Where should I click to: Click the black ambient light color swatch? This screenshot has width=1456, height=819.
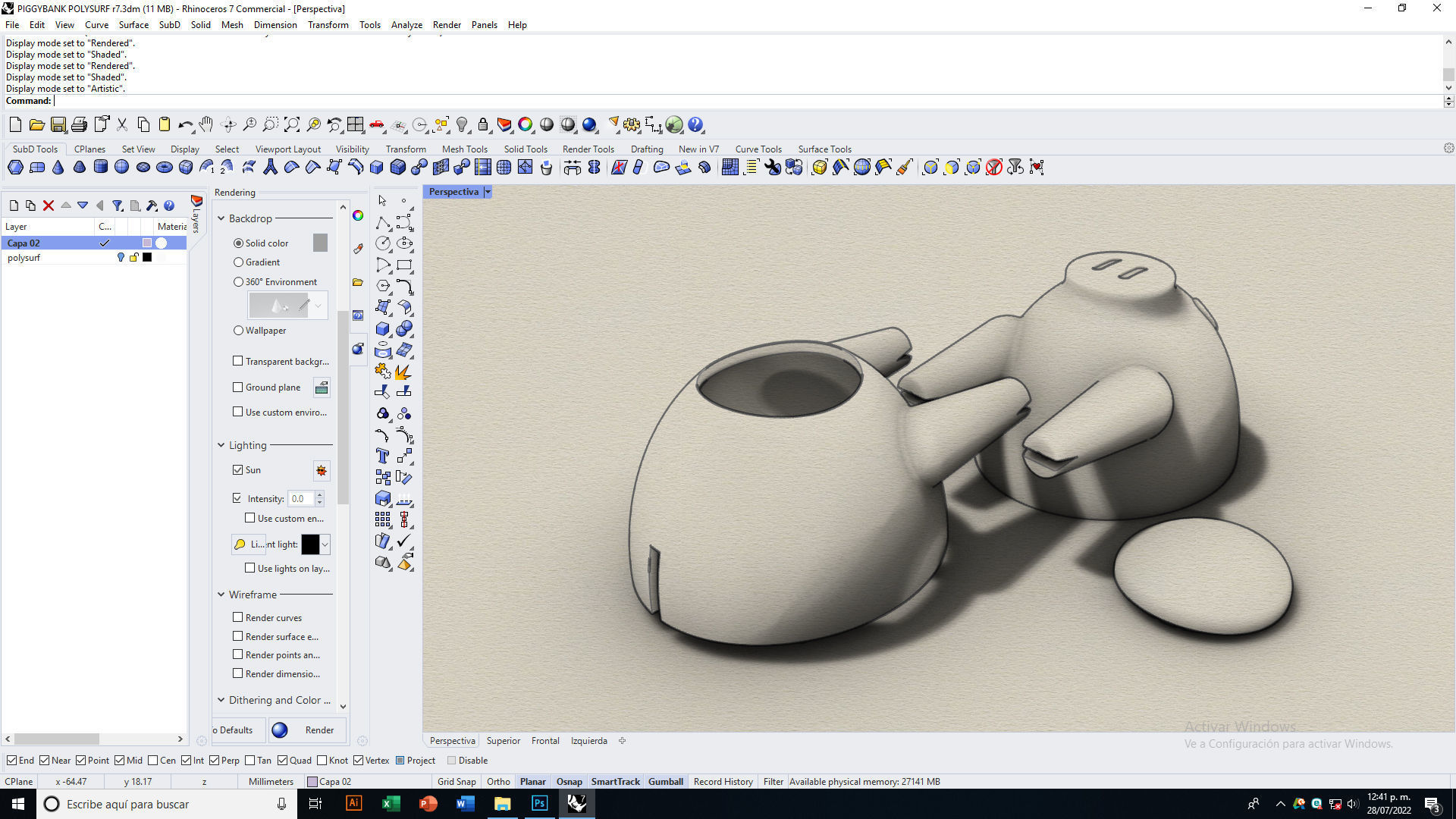click(x=310, y=544)
